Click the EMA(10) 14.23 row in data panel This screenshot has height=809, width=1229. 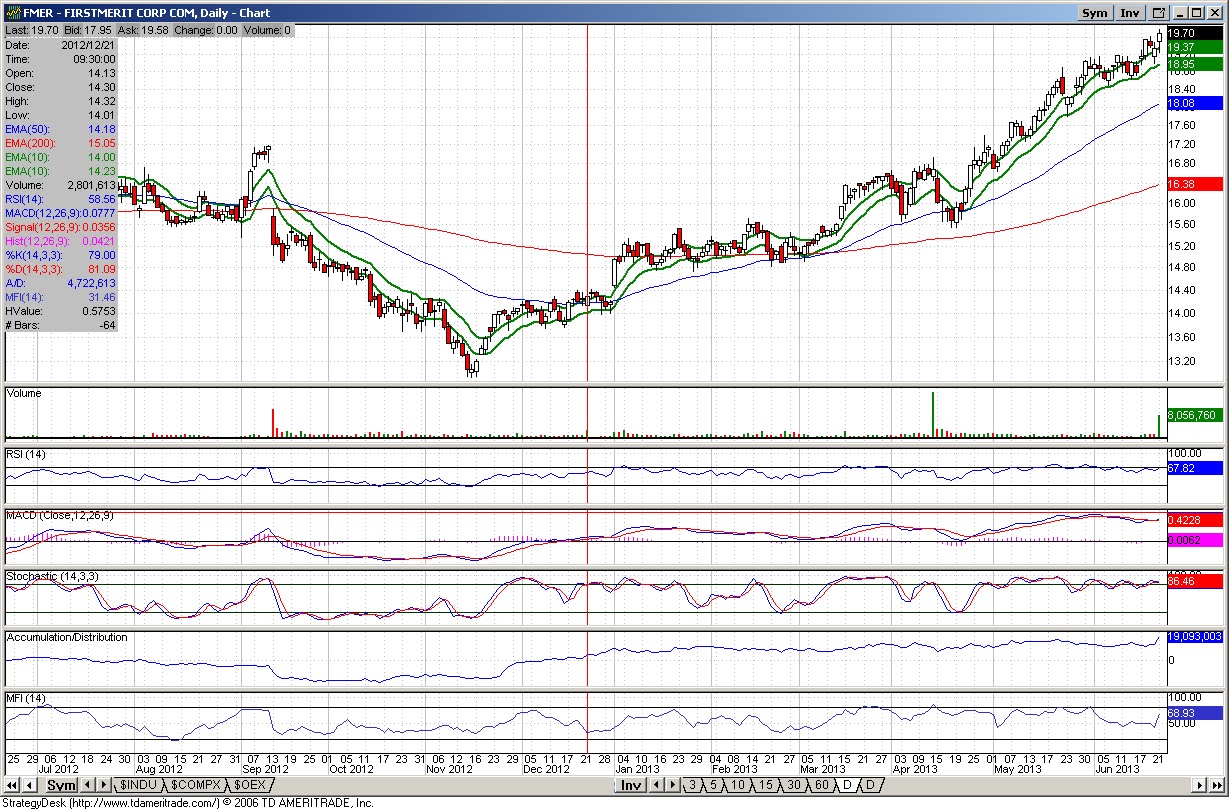pyautogui.click(x=61, y=171)
